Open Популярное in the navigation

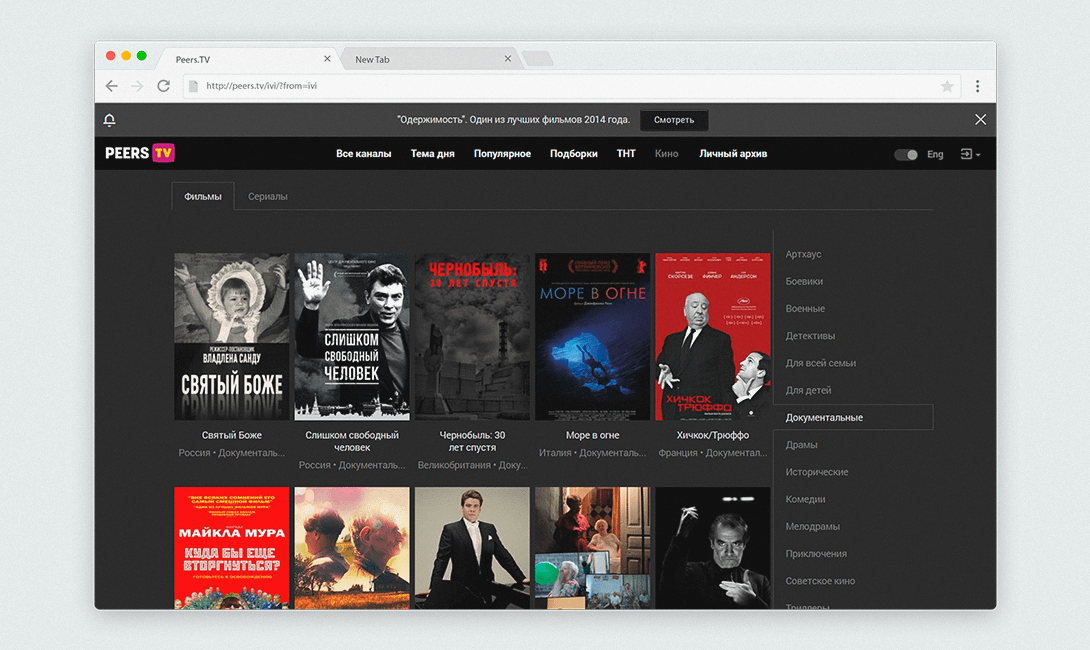[x=502, y=154]
